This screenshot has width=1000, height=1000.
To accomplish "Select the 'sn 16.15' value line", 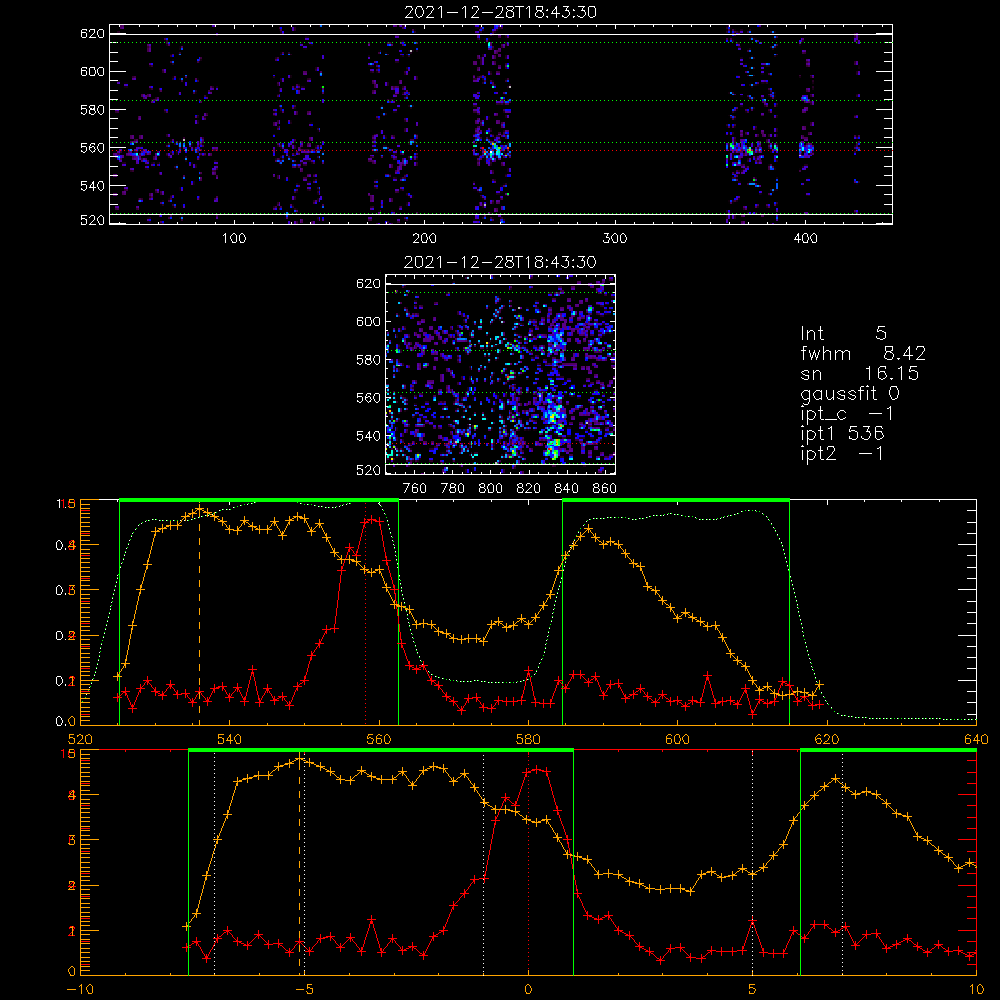I will coord(859,373).
